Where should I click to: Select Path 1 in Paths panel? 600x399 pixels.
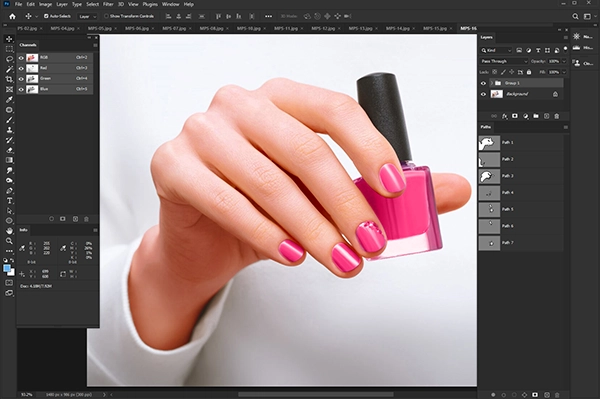tap(521, 142)
